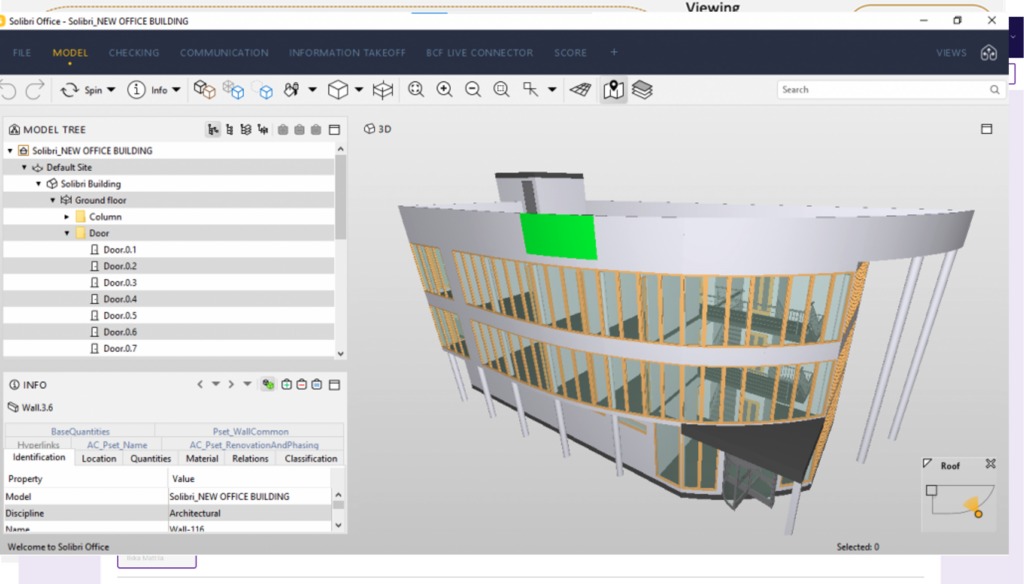Click the floor grid icon in toolbar
This screenshot has height=584, width=1024.
pos(580,90)
